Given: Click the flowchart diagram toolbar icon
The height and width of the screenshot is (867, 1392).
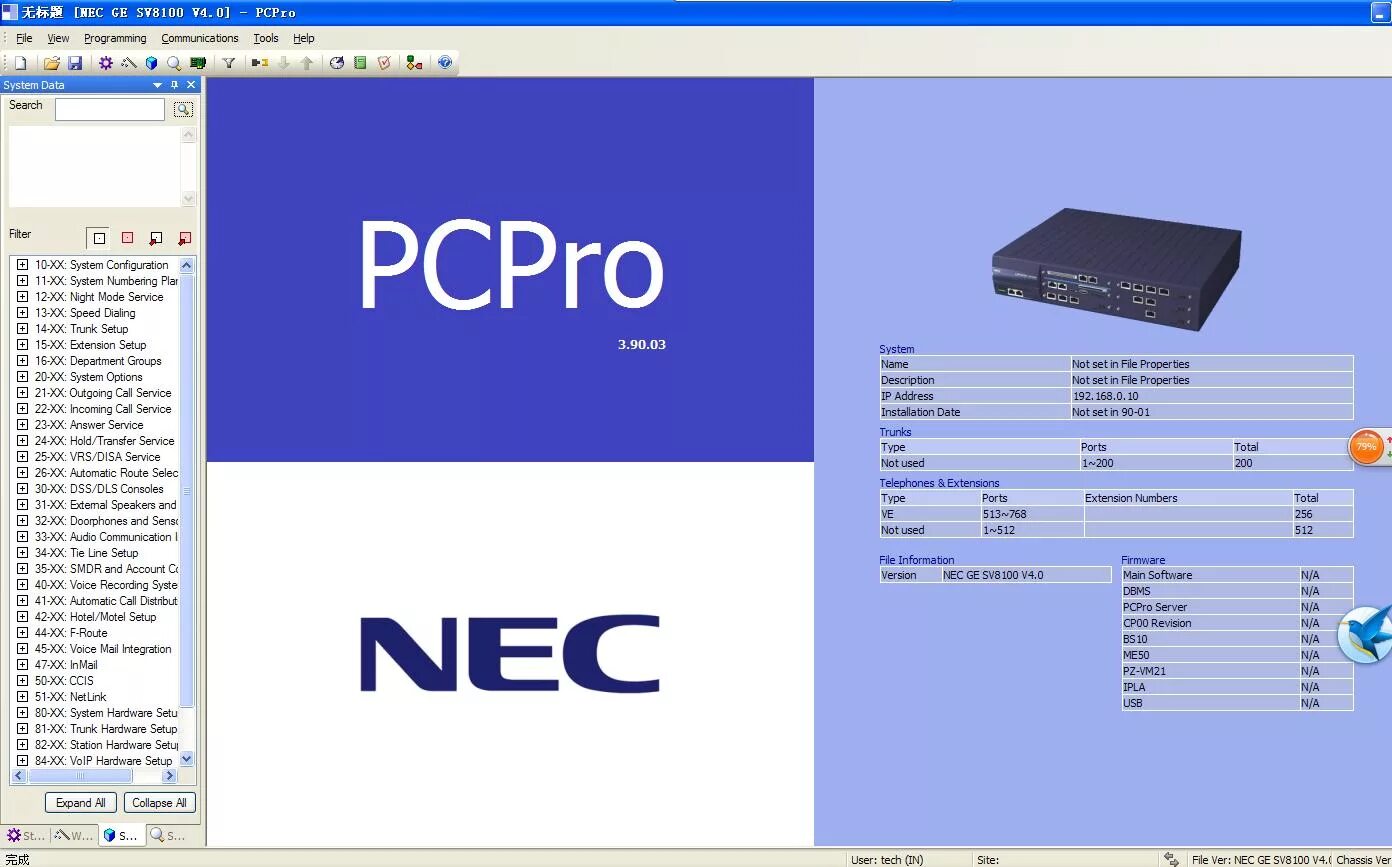Looking at the screenshot, I should point(414,63).
